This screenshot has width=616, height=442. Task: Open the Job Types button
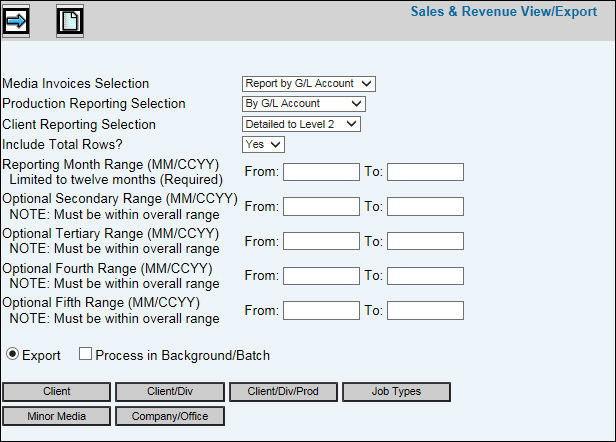396,391
